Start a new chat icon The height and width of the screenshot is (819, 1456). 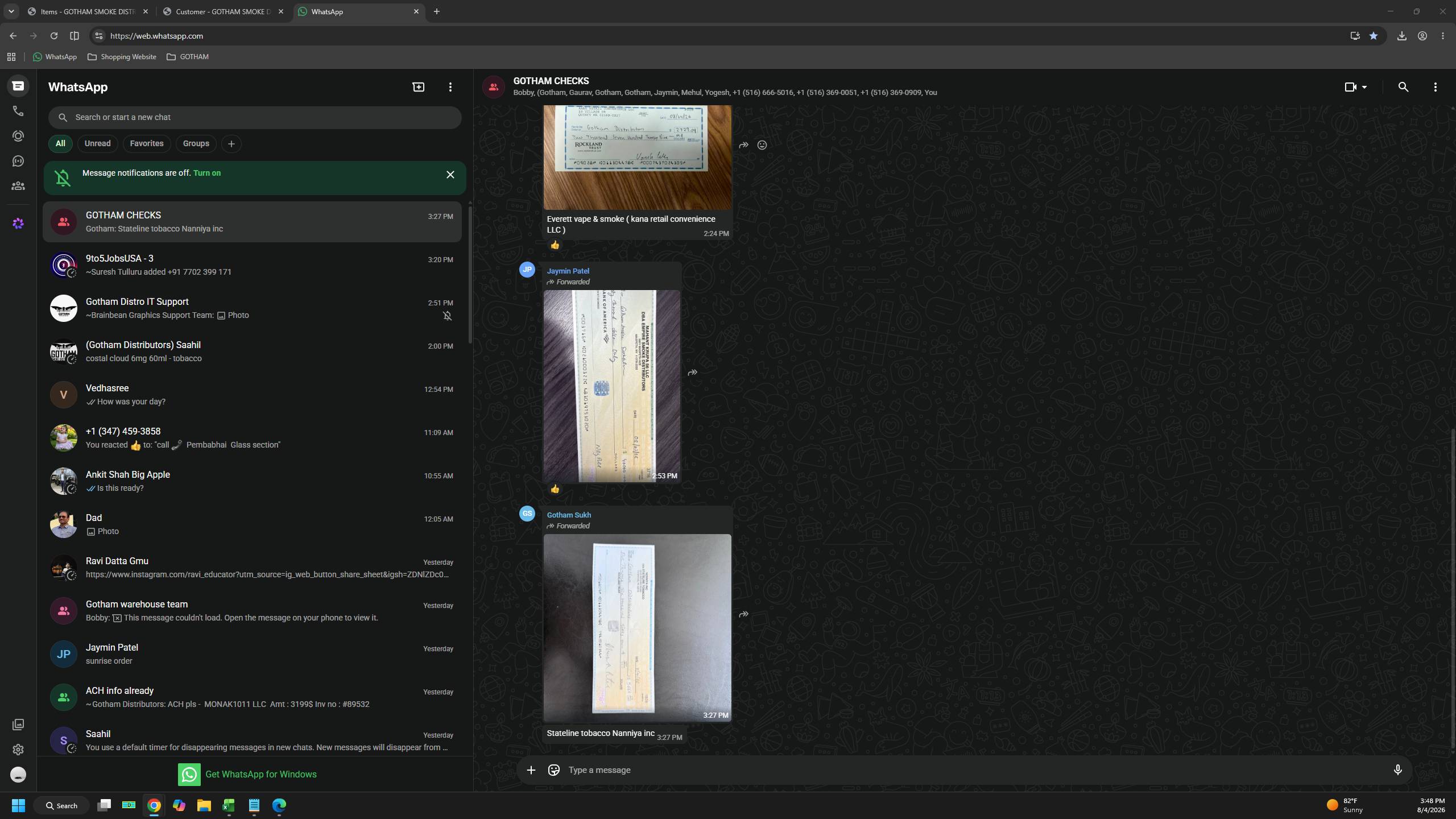(419, 87)
